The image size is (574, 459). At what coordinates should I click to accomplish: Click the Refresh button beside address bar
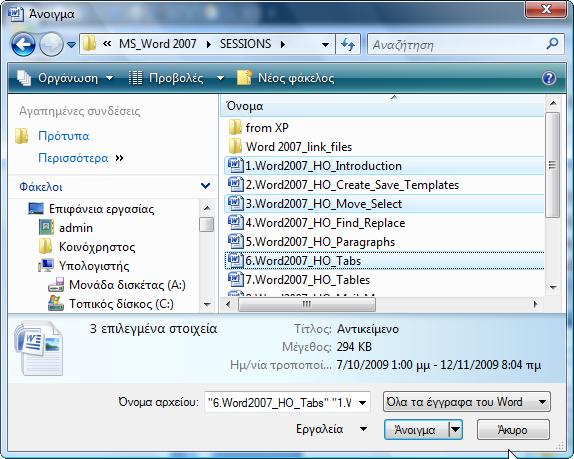click(348, 45)
